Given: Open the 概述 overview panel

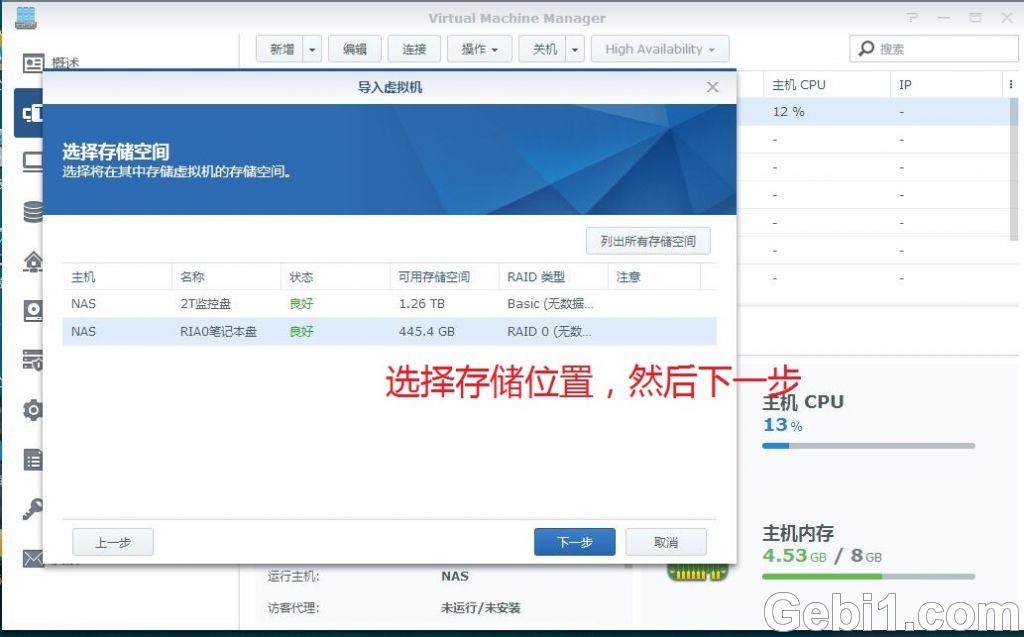Looking at the screenshot, I should (33, 62).
